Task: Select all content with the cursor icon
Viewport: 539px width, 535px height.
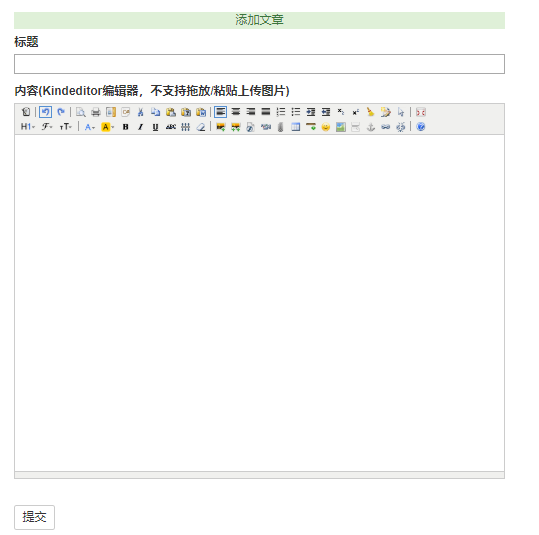Action: point(401,112)
